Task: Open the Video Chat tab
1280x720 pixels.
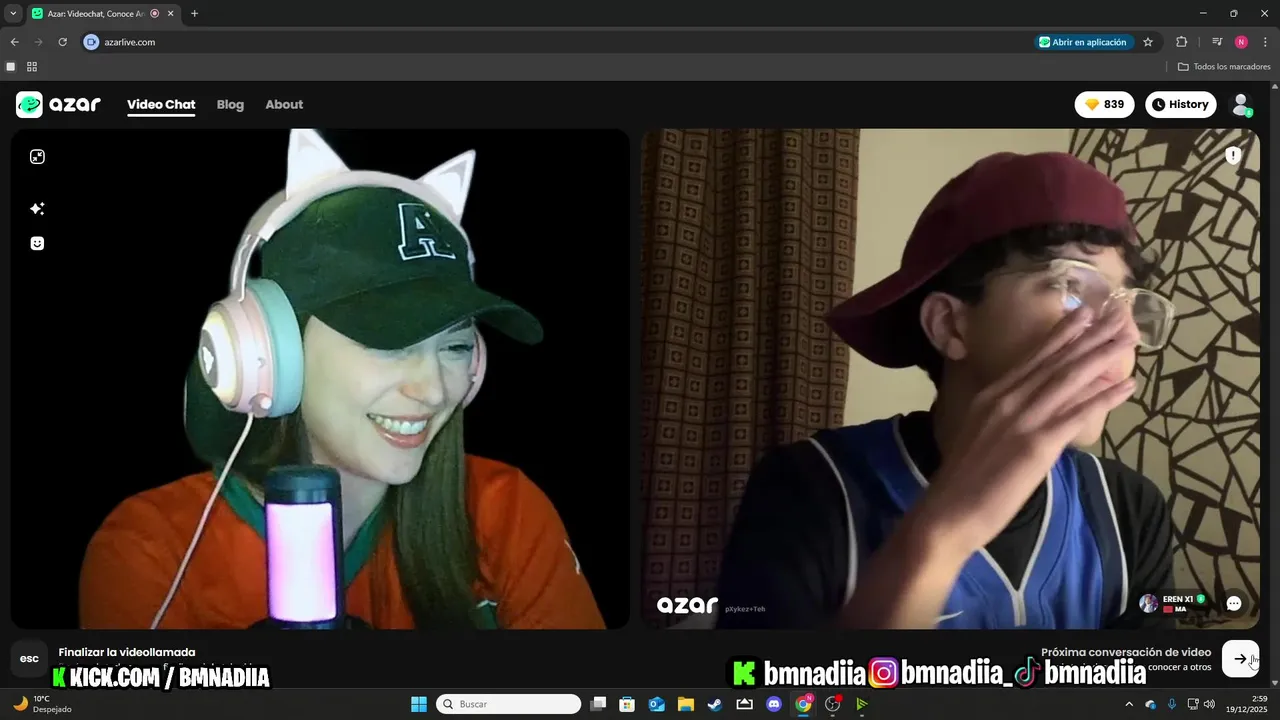Action: pos(161,104)
